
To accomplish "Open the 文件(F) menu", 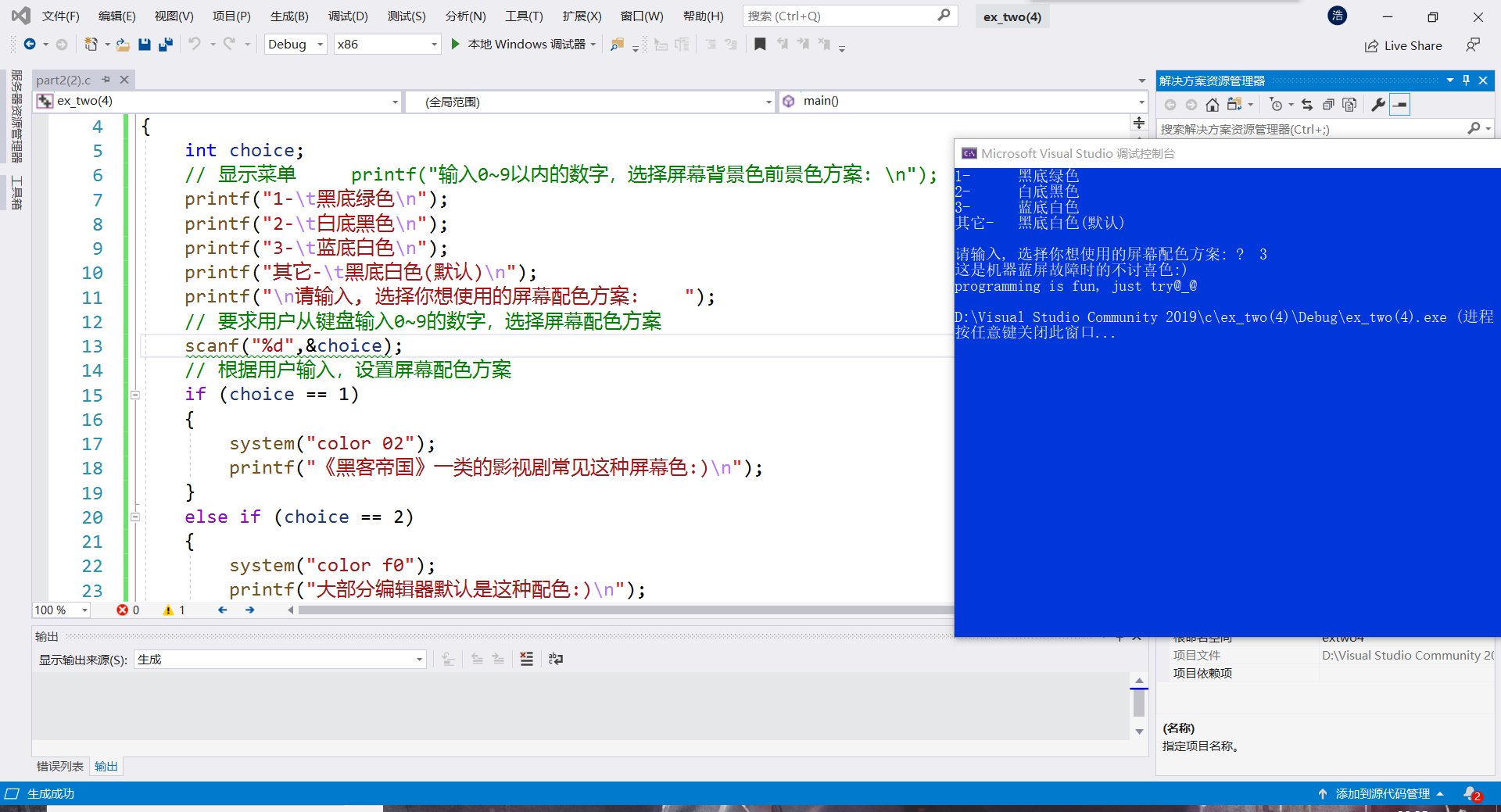I will coord(60,16).
